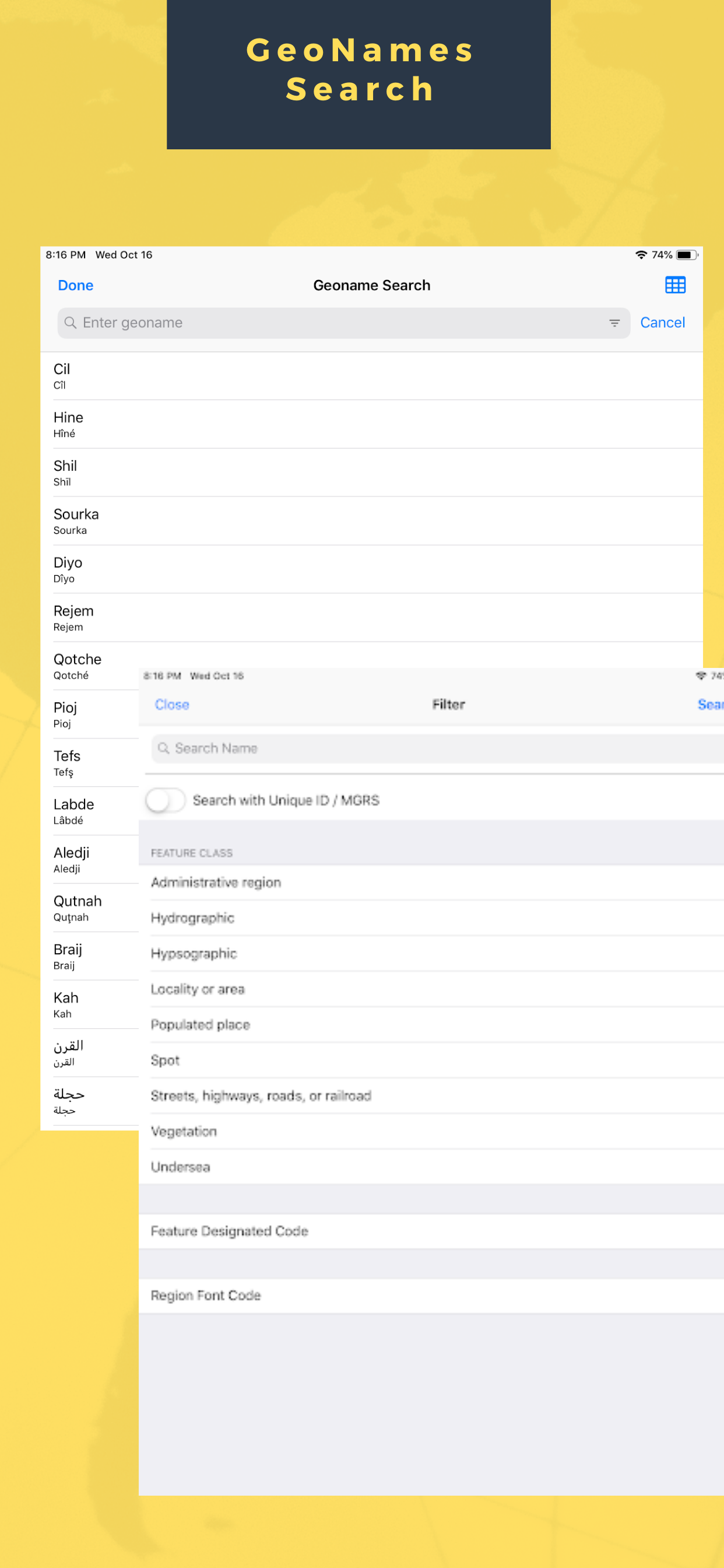
Task: Tap the Wi-Fi status icon
Action: click(x=641, y=255)
